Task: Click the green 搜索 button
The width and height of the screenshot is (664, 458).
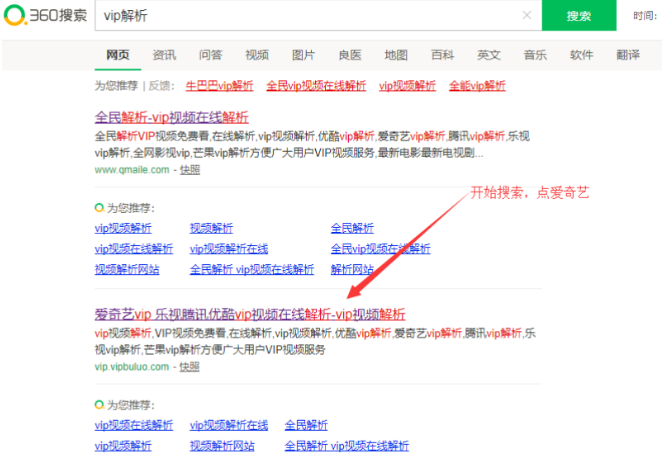Action: click(x=579, y=15)
